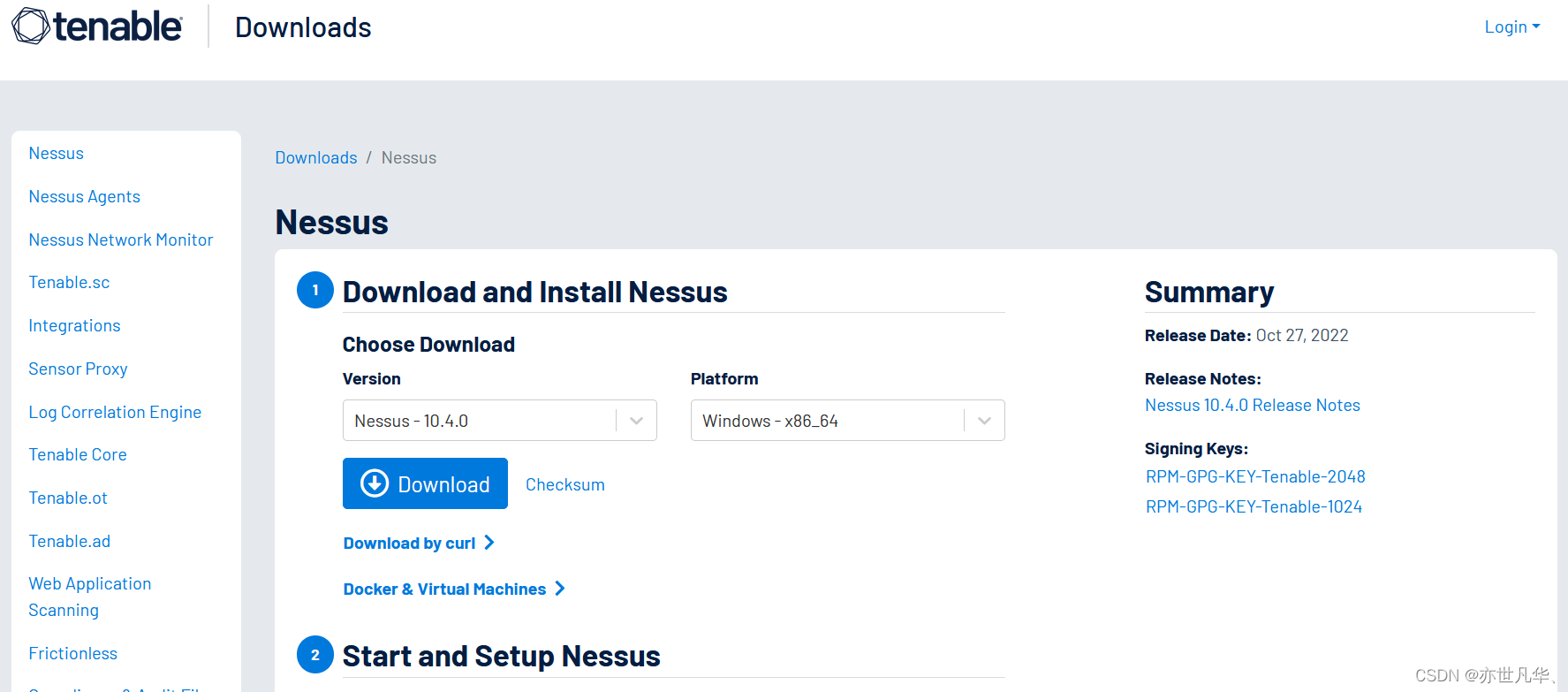
Task: Open Nessus 10.4.0 Release Notes
Action: pyautogui.click(x=1253, y=406)
